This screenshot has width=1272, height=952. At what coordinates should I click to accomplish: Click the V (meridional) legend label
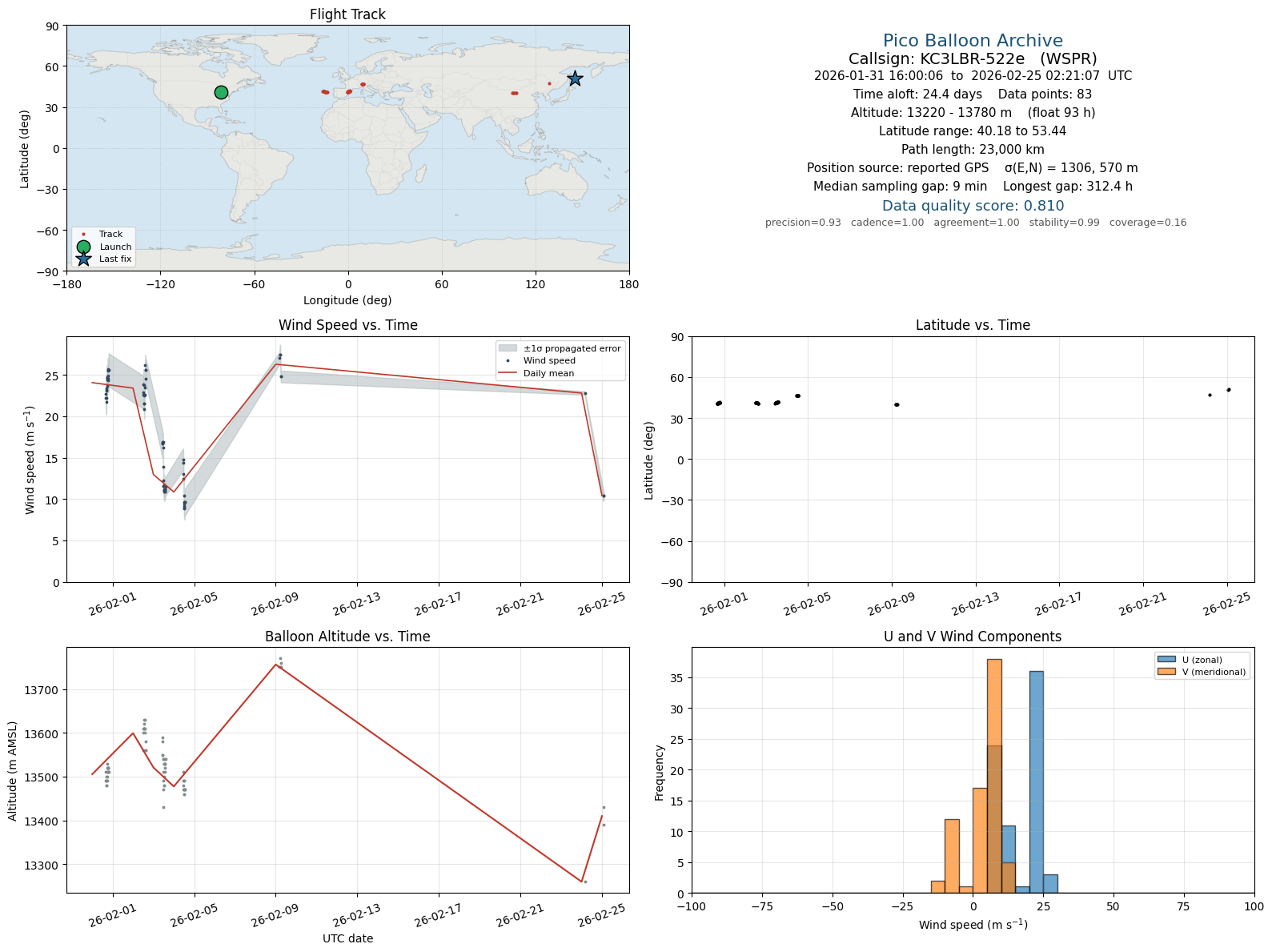coord(1214,672)
